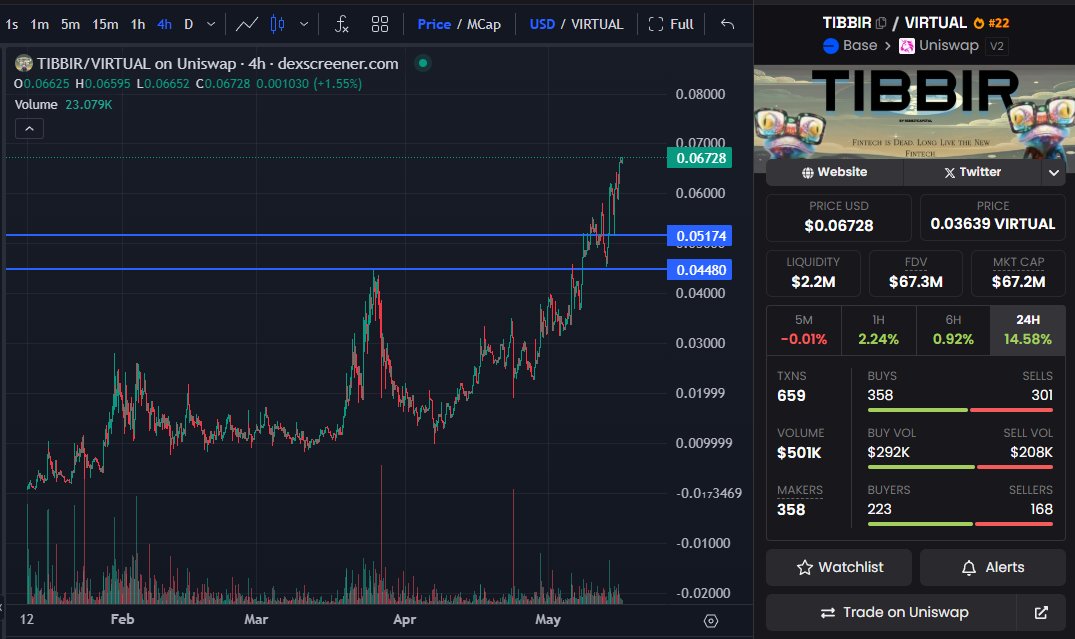Click the 0.04480 horizontal line price label
Image resolution: width=1075 pixels, height=639 pixels.
[x=700, y=269]
